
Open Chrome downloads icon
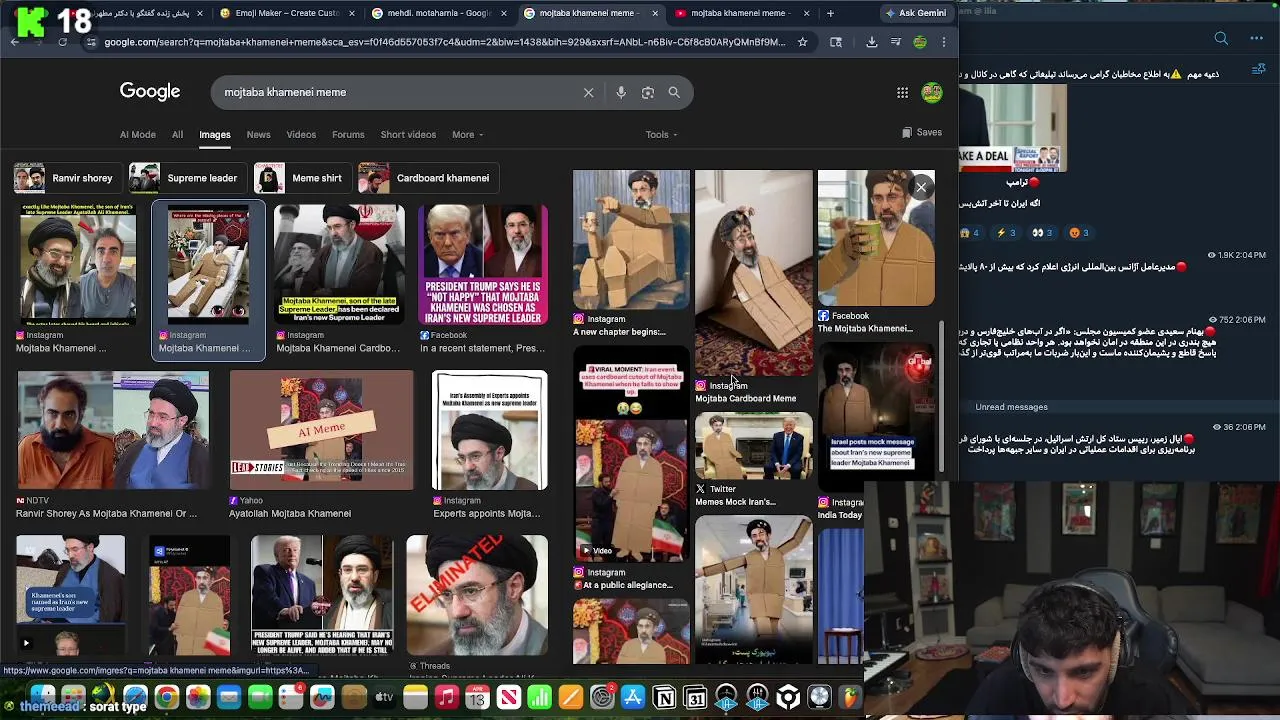click(x=872, y=42)
